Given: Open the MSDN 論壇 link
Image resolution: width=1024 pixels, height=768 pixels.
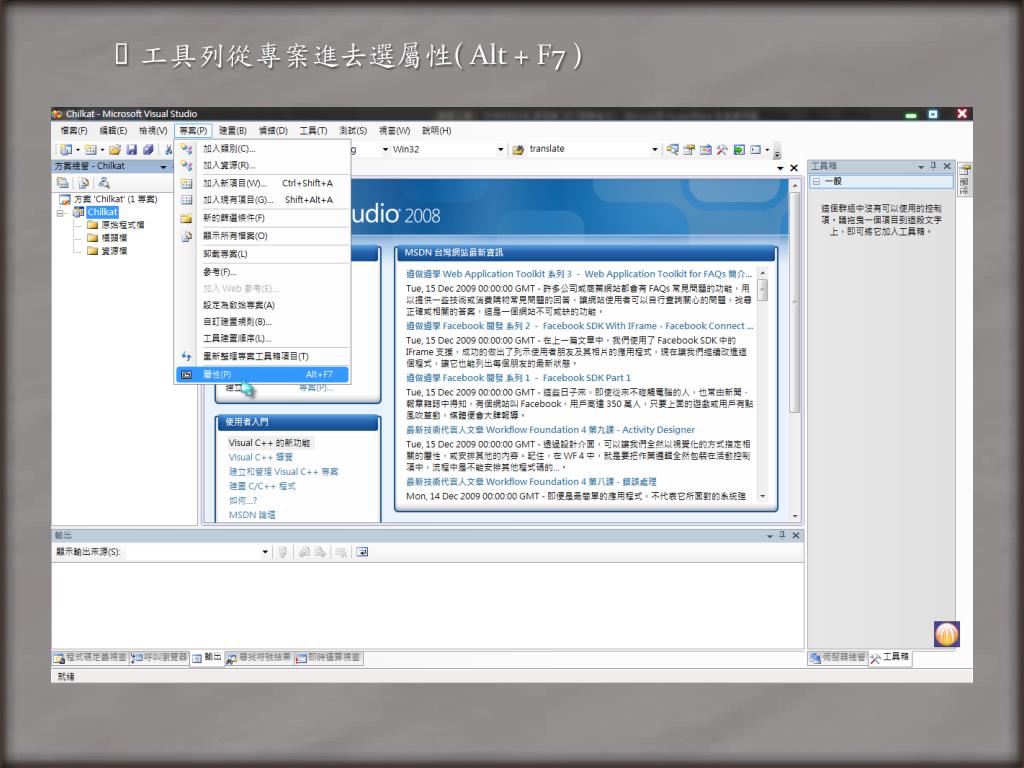Looking at the screenshot, I should pyautogui.click(x=252, y=515).
